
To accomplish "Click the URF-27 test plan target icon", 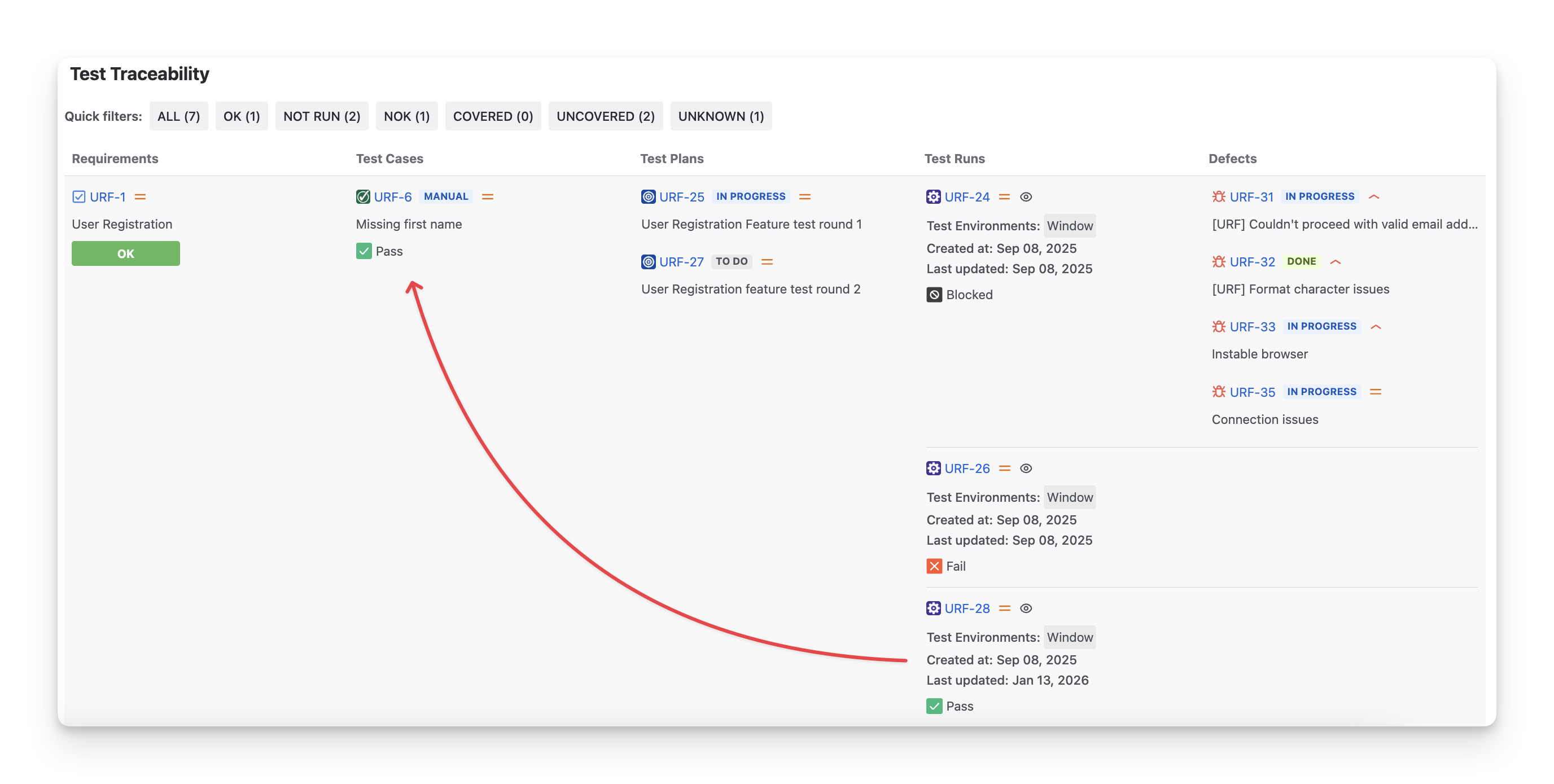I will click(648, 262).
